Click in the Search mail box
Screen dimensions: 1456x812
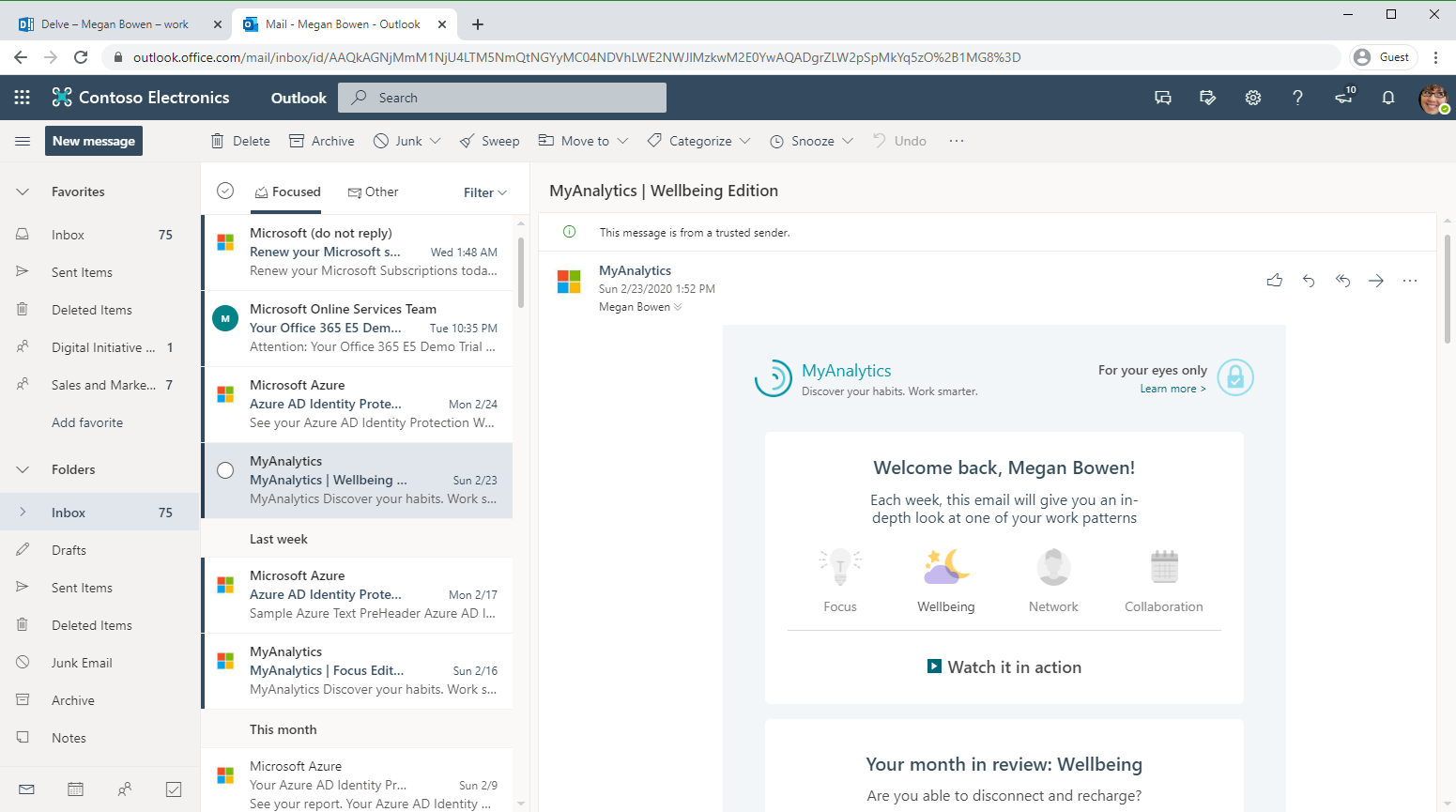point(503,98)
